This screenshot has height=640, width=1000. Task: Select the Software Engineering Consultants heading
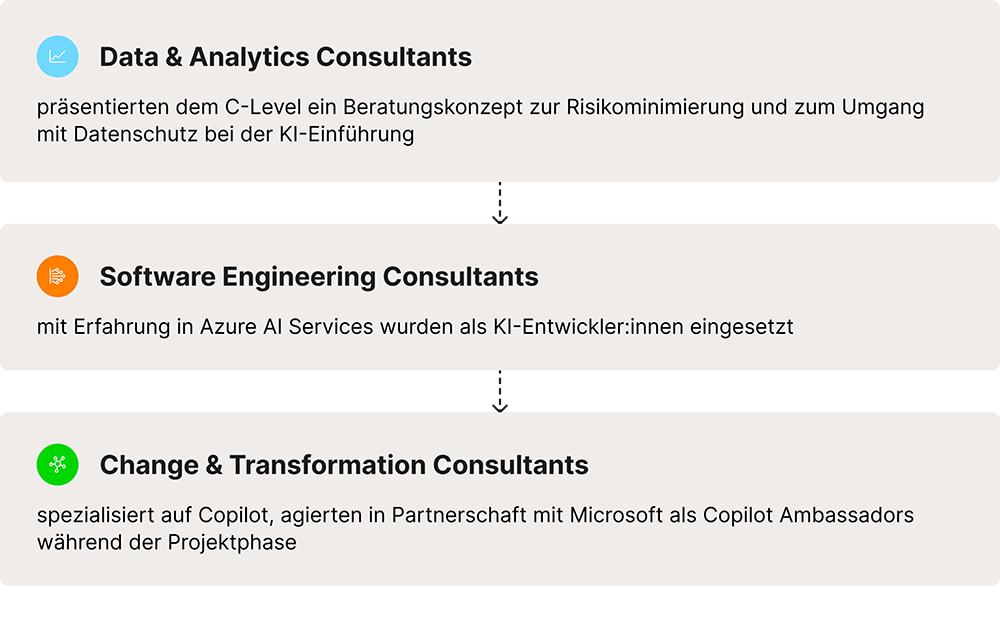319,277
